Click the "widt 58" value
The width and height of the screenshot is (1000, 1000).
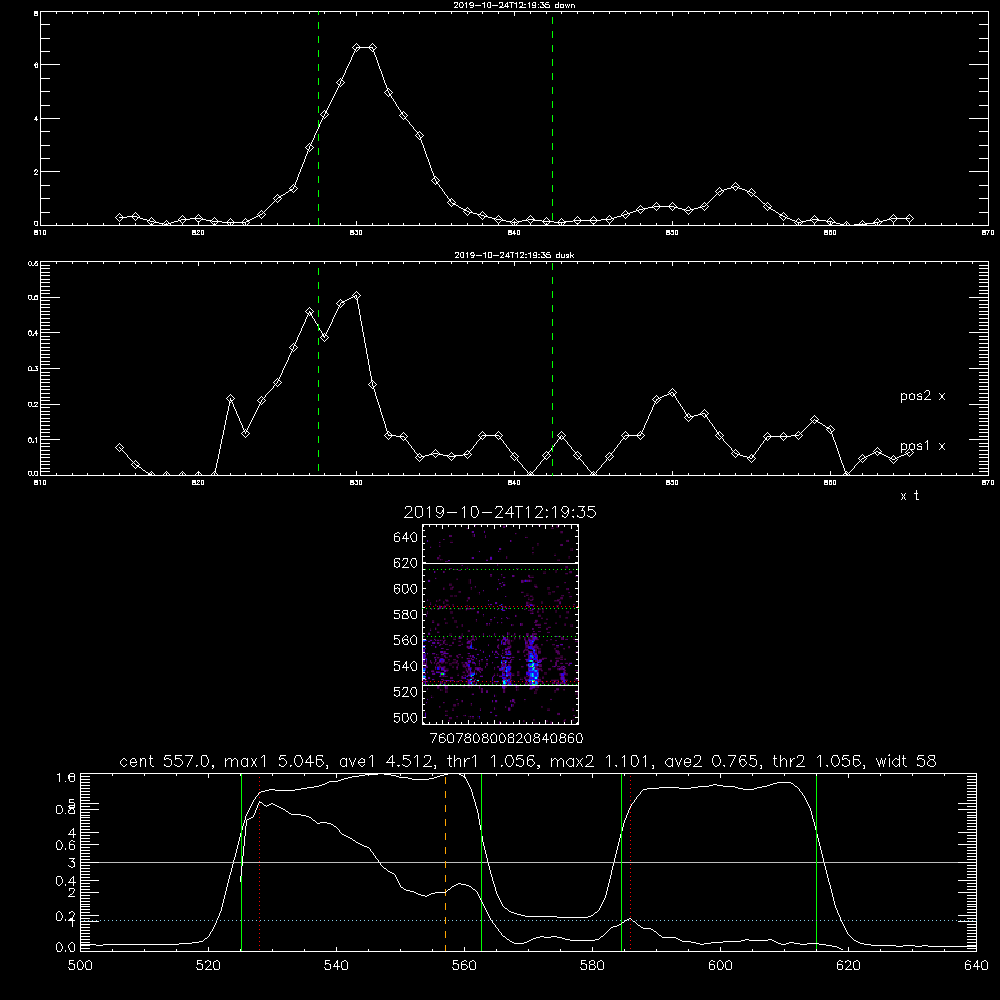click(x=906, y=761)
